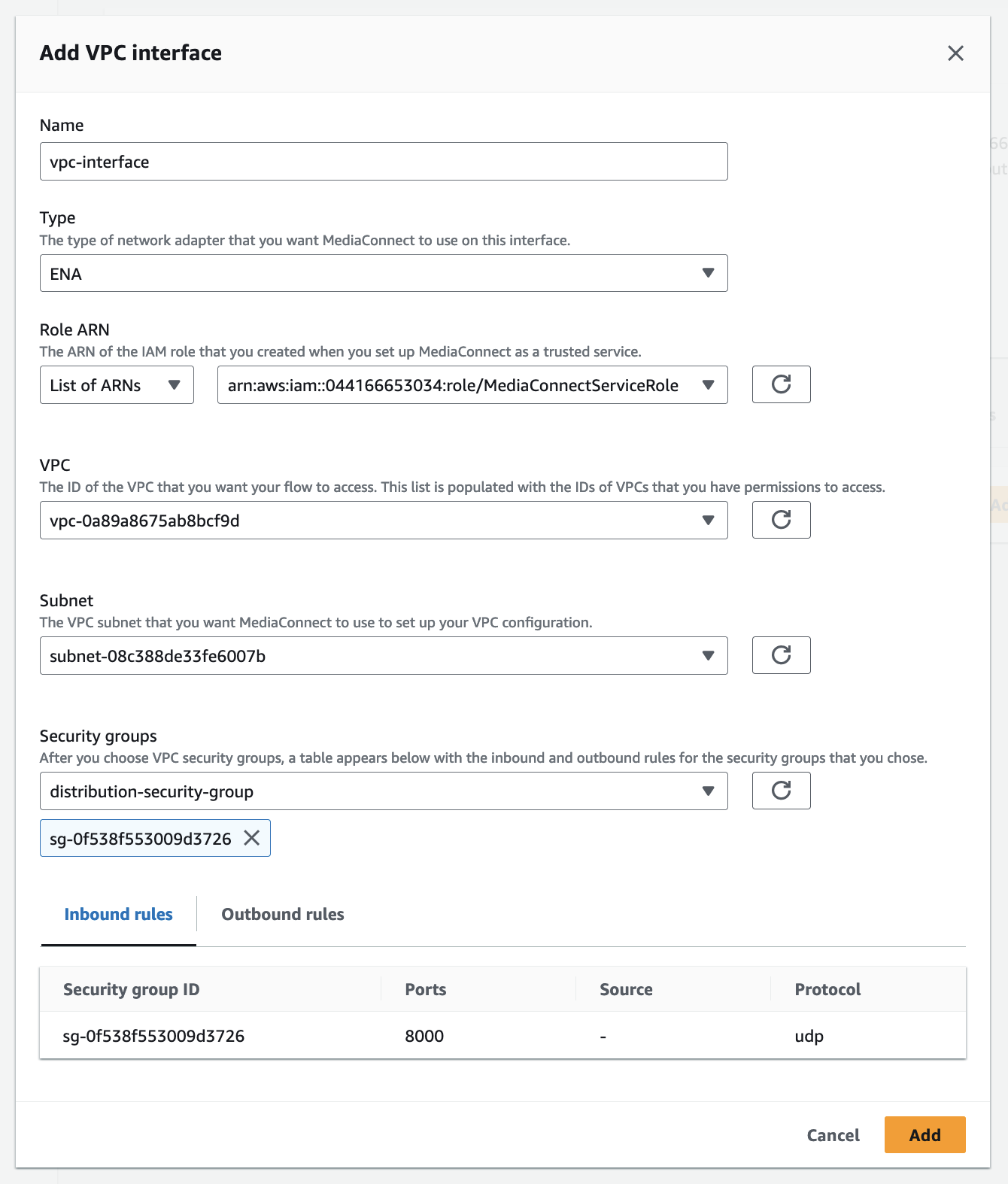Refresh the Role ARN list

click(x=781, y=384)
